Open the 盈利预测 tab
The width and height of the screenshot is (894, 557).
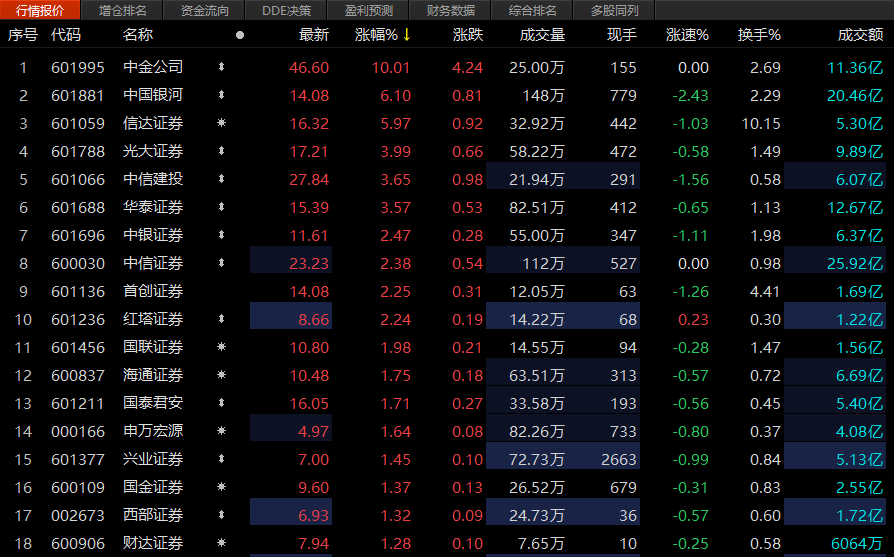(x=369, y=11)
